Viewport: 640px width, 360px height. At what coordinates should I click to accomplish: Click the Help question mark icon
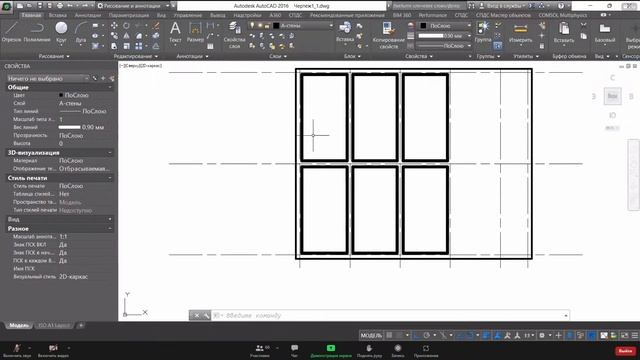point(561,6)
